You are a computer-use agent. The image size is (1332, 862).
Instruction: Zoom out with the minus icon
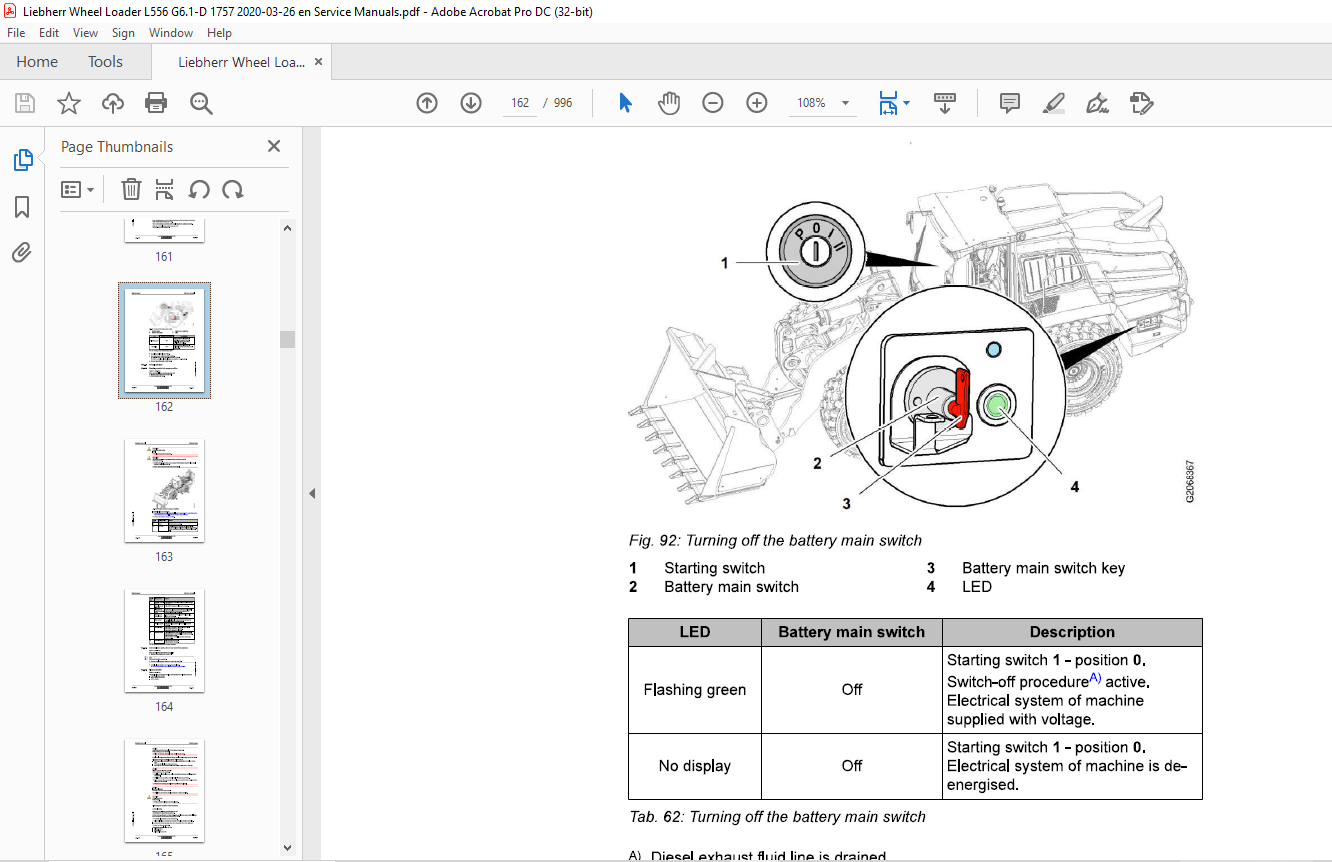[713, 103]
